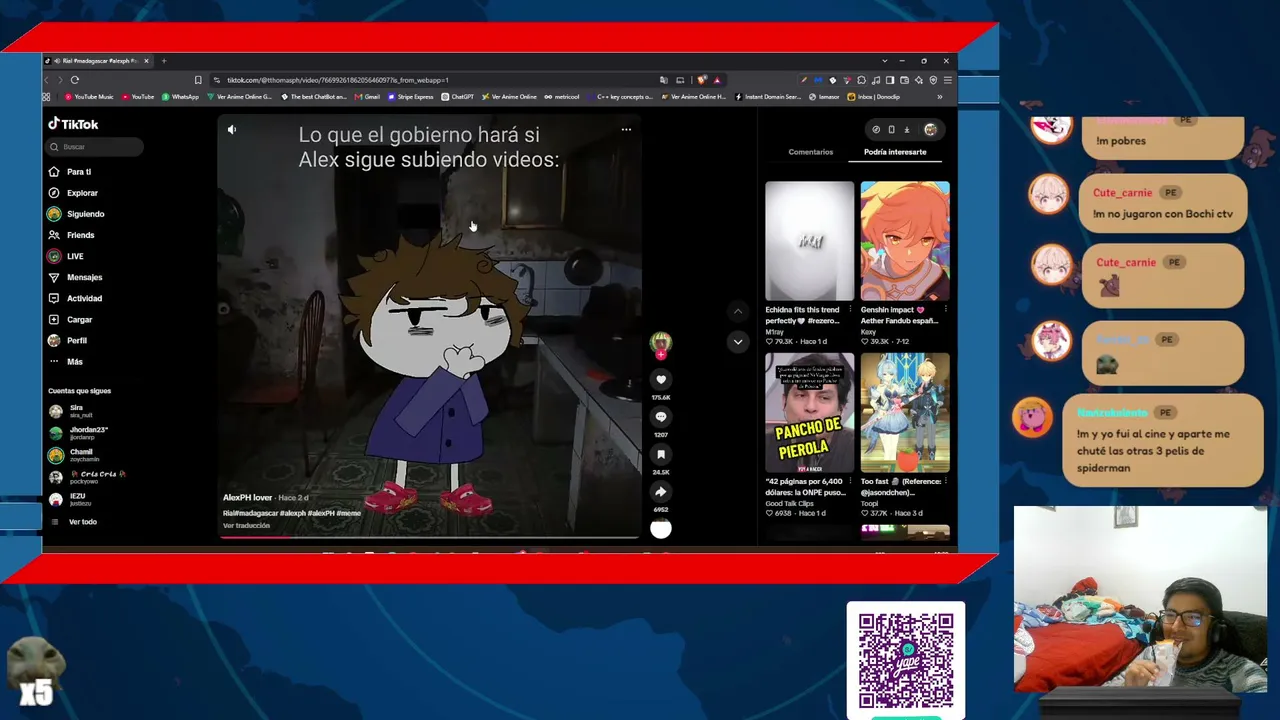Go to the next video with down chevron
Image resolution: width=1280 pixels, height=720 pixels.
[738, 342]
